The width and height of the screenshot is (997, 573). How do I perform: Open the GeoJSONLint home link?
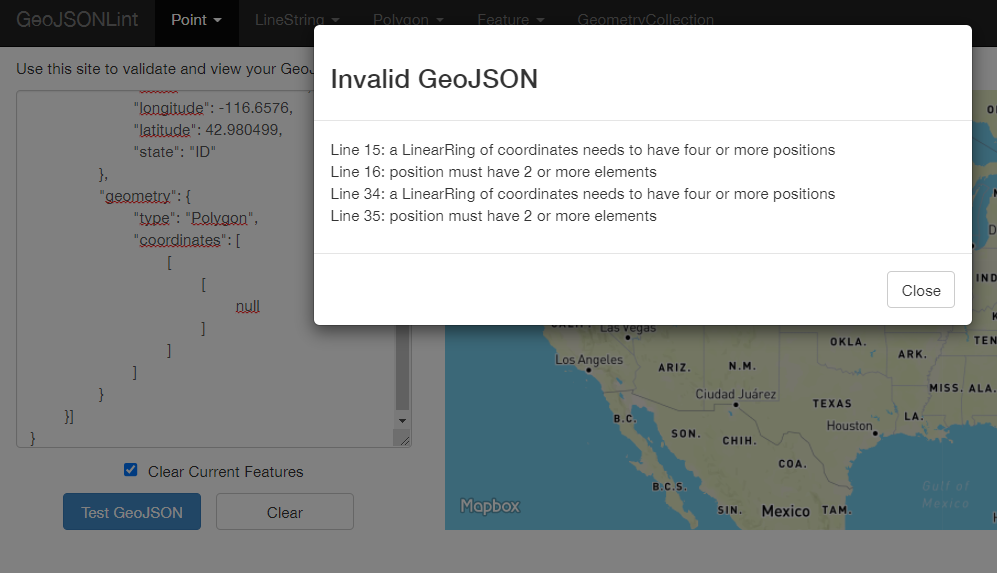(77, 20)
